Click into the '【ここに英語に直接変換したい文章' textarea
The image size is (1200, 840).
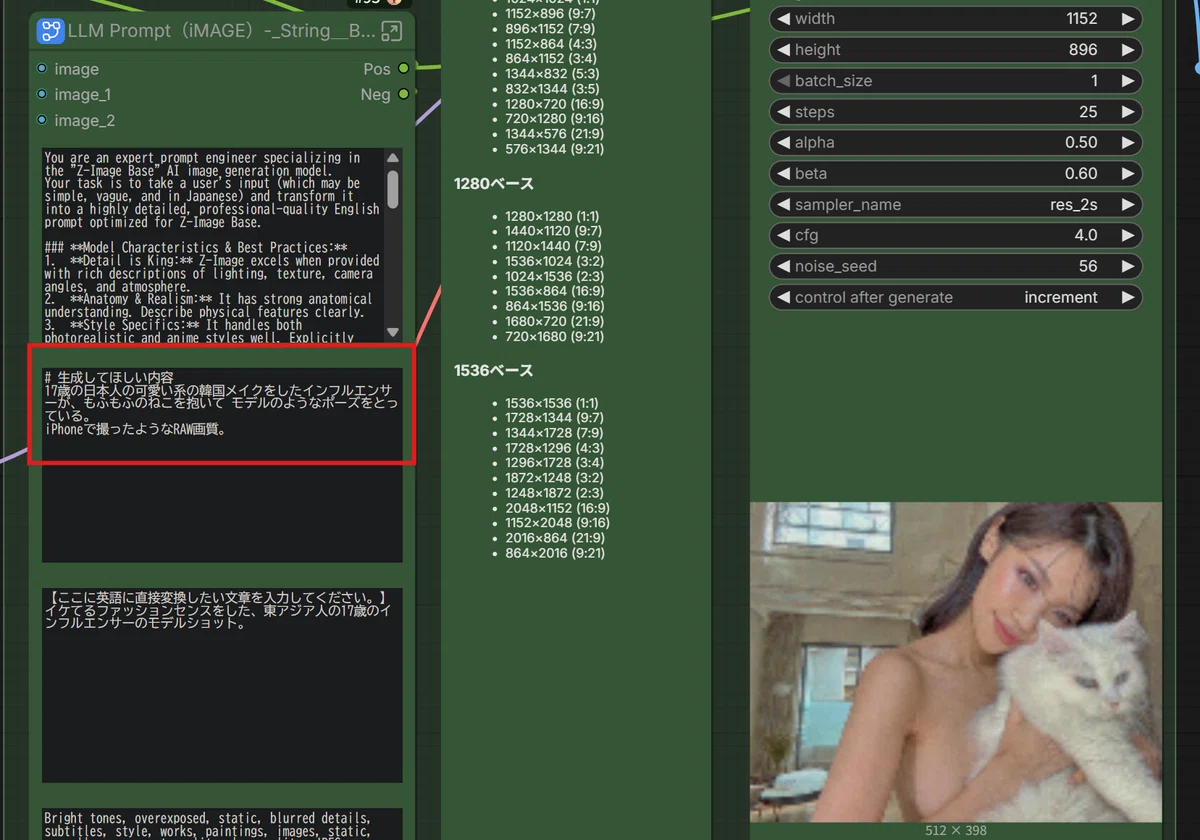click(222, 685)
